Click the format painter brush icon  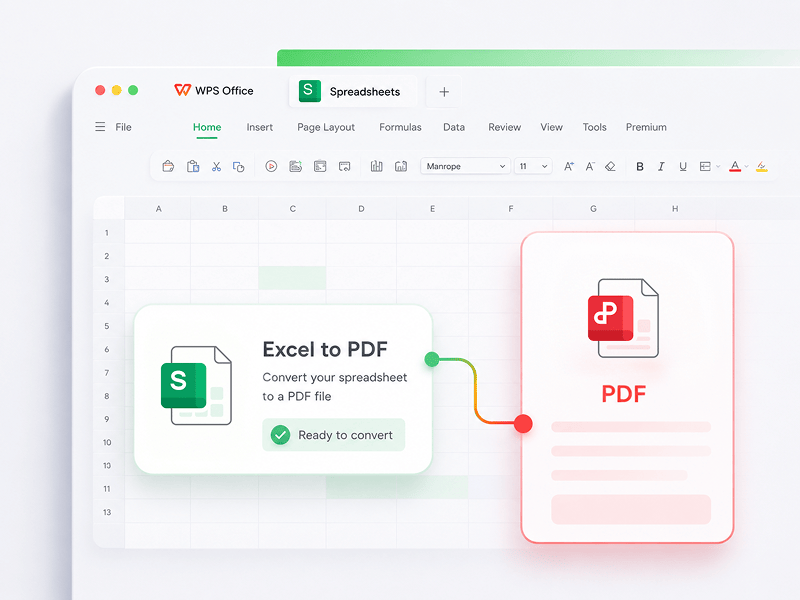pos(168,166)
